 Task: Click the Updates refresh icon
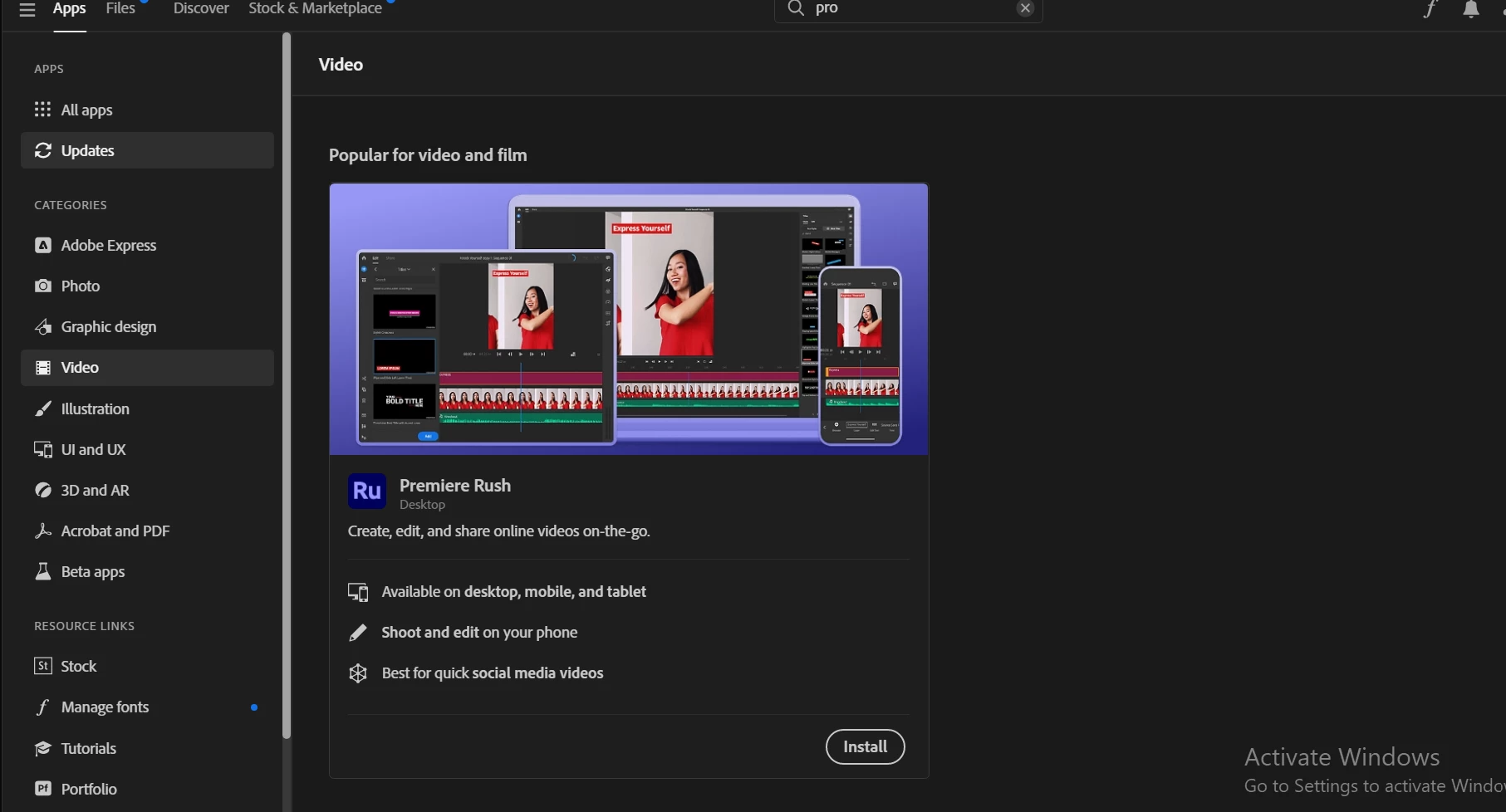(43, 150)
